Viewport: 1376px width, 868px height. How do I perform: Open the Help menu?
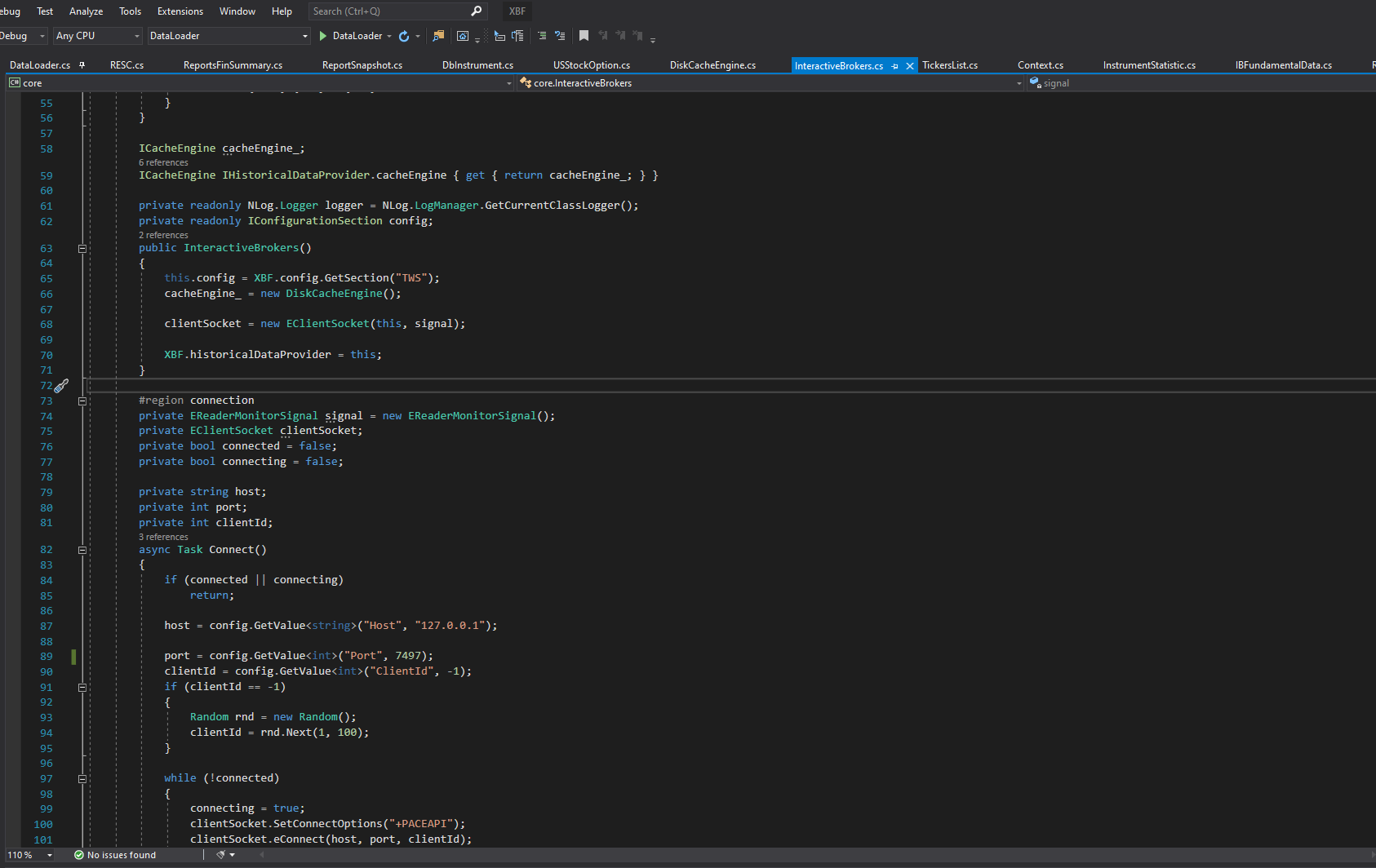(282, 11)
